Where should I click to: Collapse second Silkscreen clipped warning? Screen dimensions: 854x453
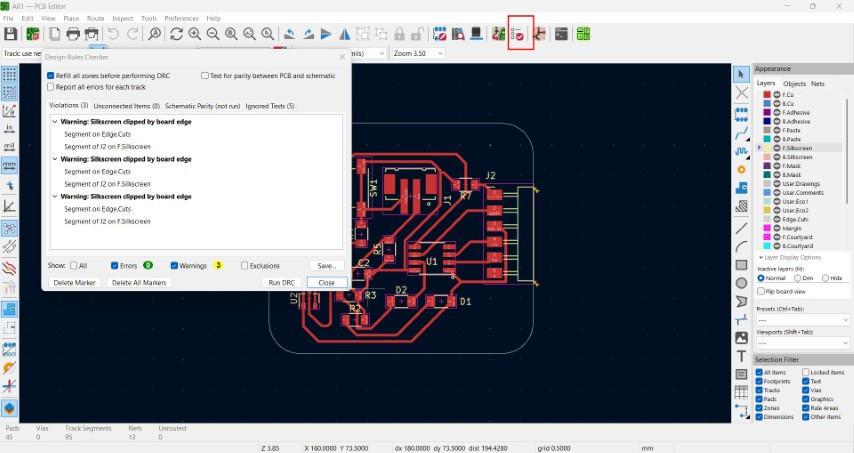pos(55,159)
